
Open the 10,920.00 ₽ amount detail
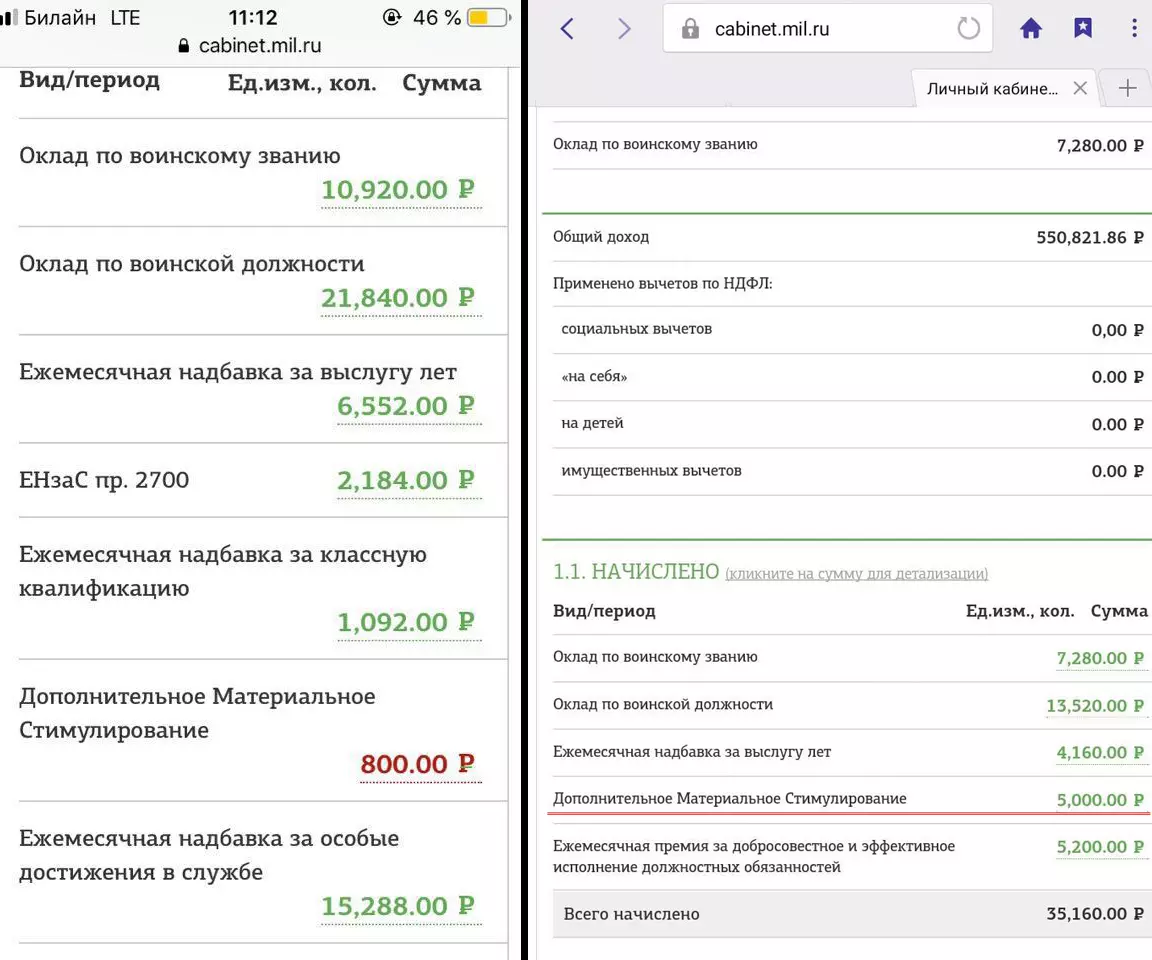(x=398, y=190)
